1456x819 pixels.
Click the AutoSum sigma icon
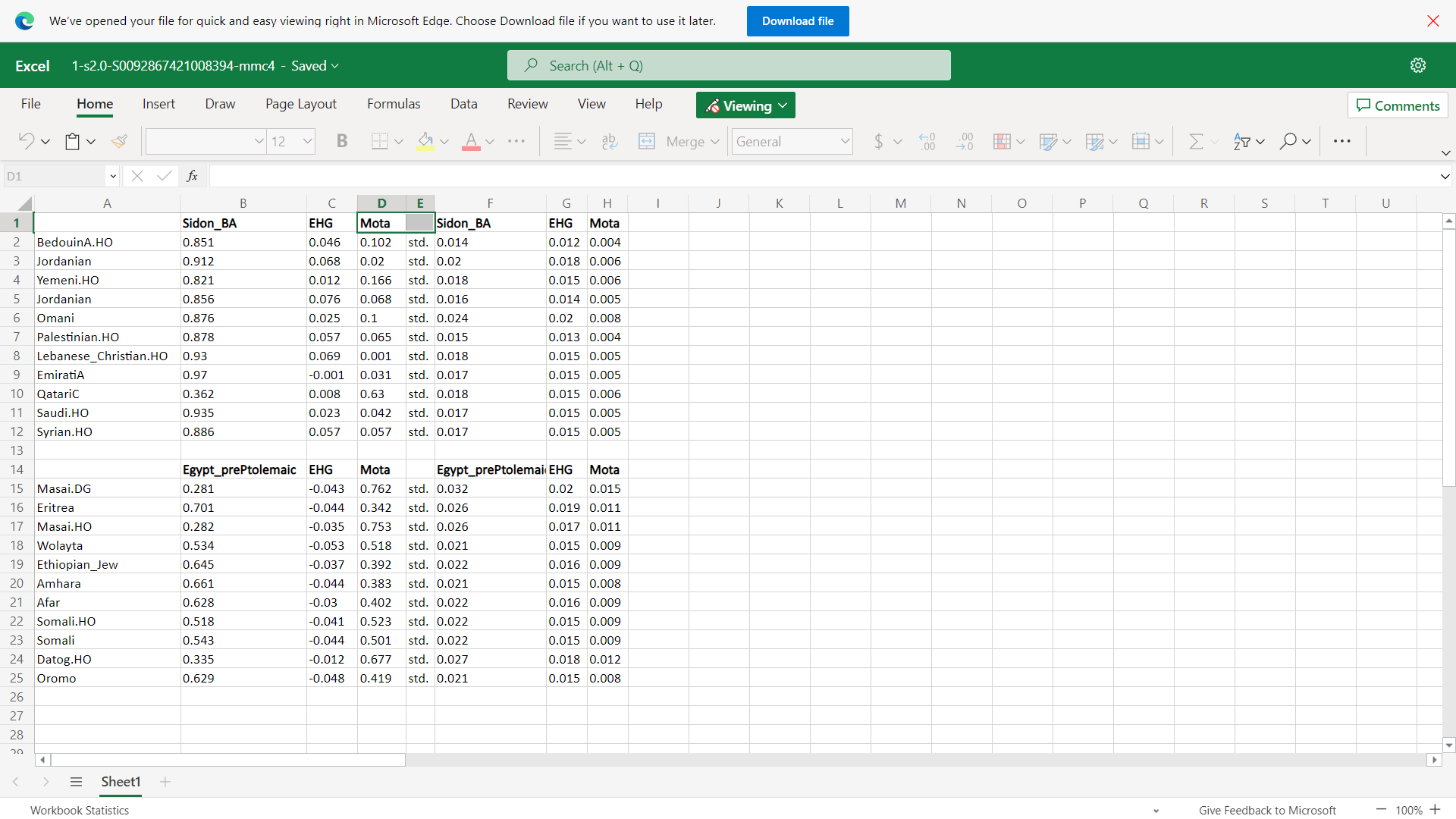pyautogui.click(x=1196, y=141)
